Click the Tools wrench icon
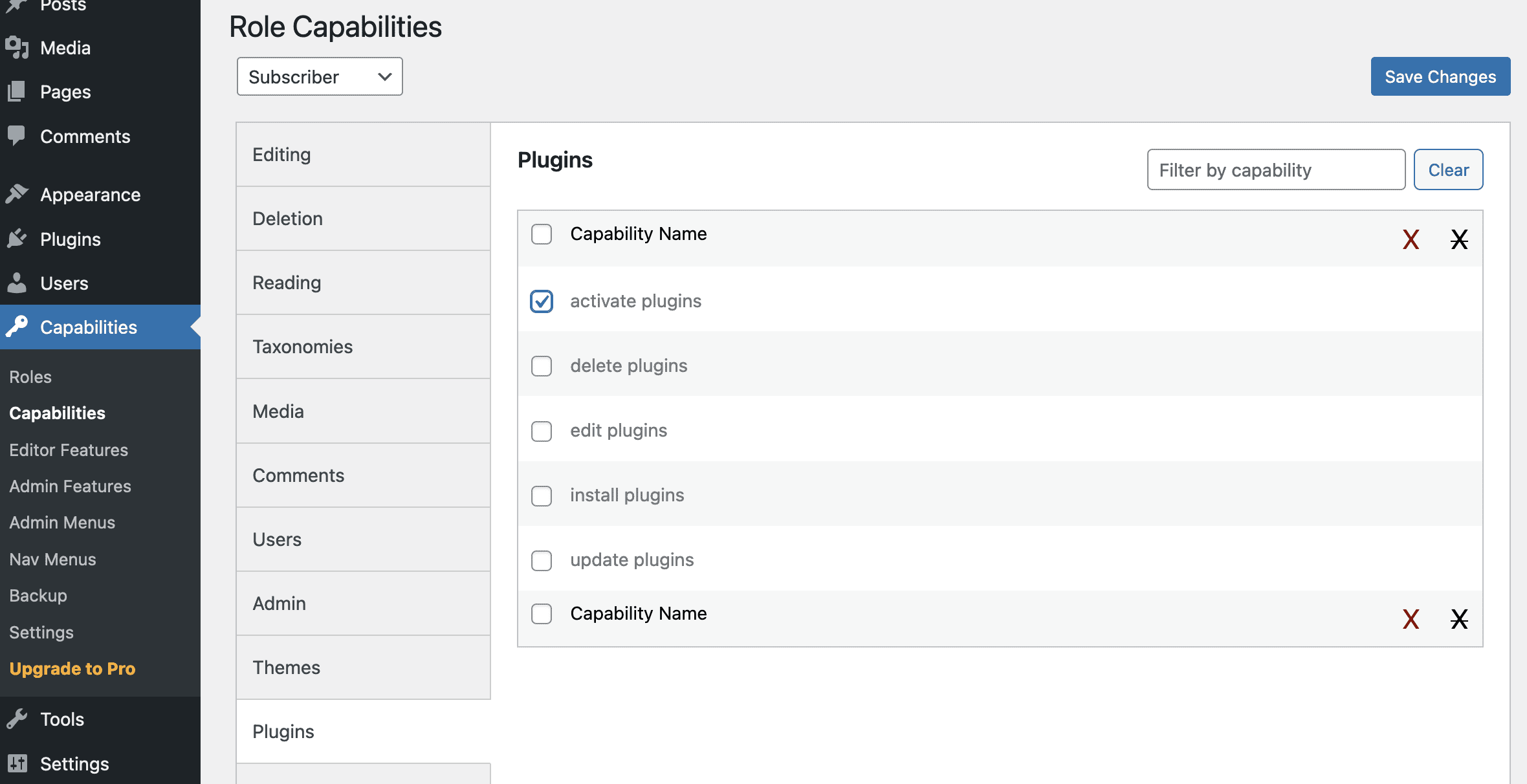This screenshot has width=1527, height=784. point(17,719)
